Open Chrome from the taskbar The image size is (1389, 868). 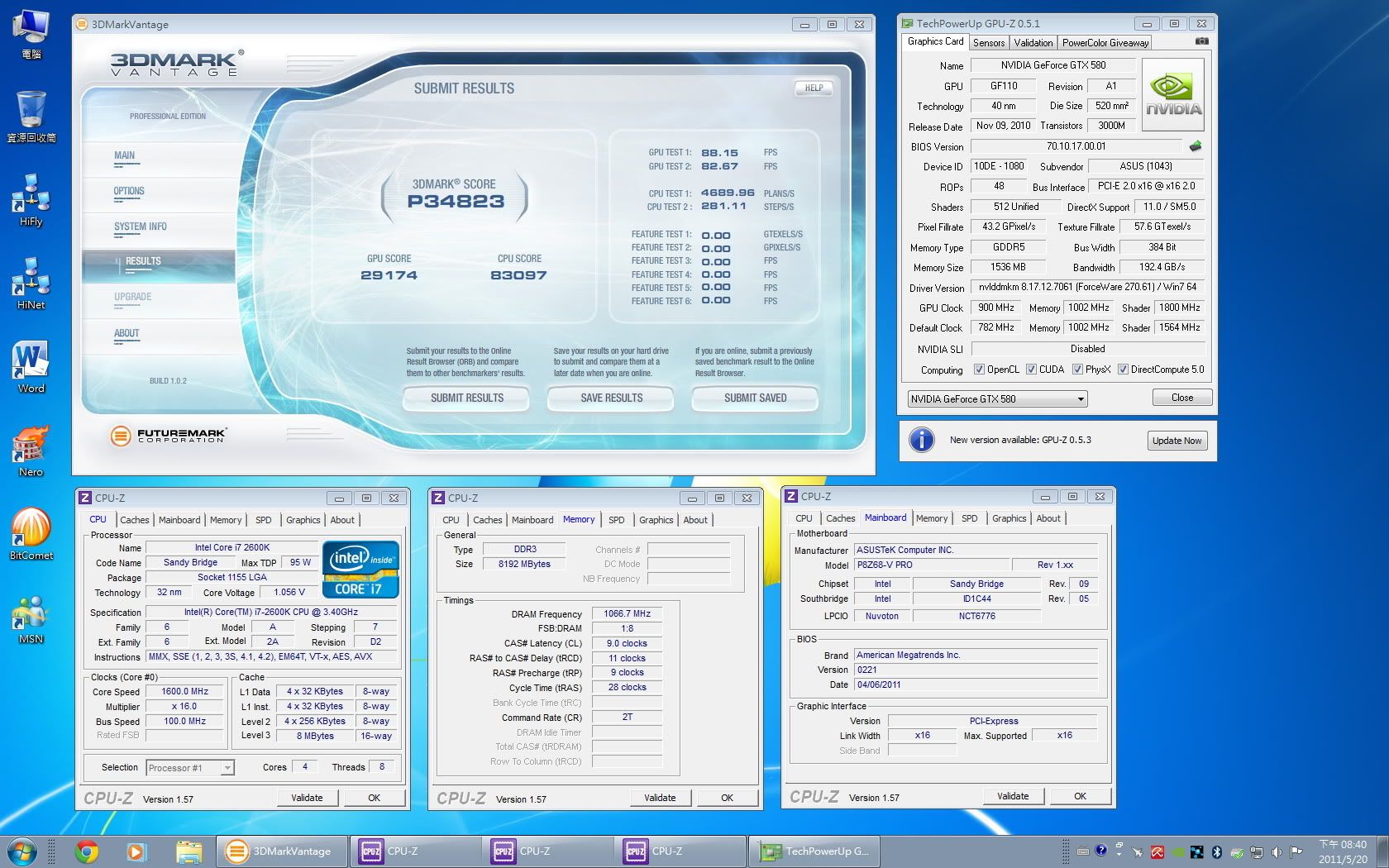pyautogui.click(x=86, y=851)
